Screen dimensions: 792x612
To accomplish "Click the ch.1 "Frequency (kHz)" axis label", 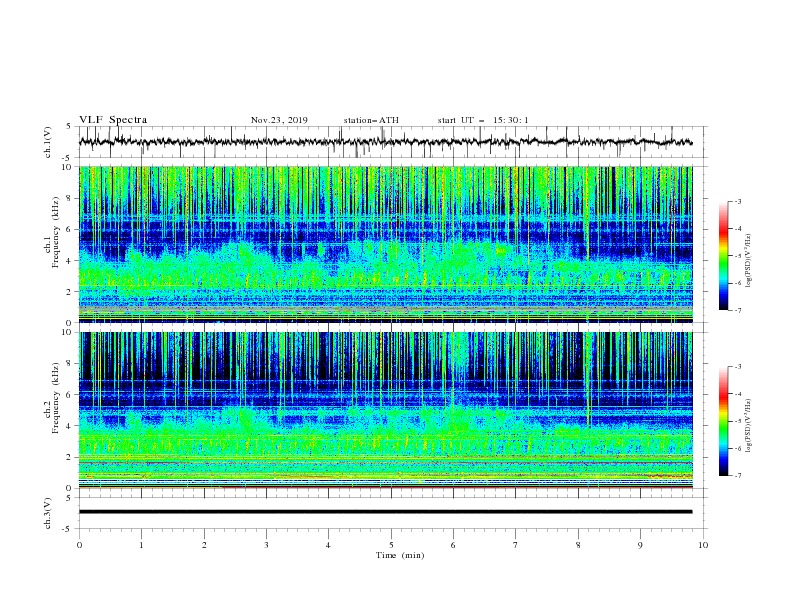I will [x=56, y=233].
